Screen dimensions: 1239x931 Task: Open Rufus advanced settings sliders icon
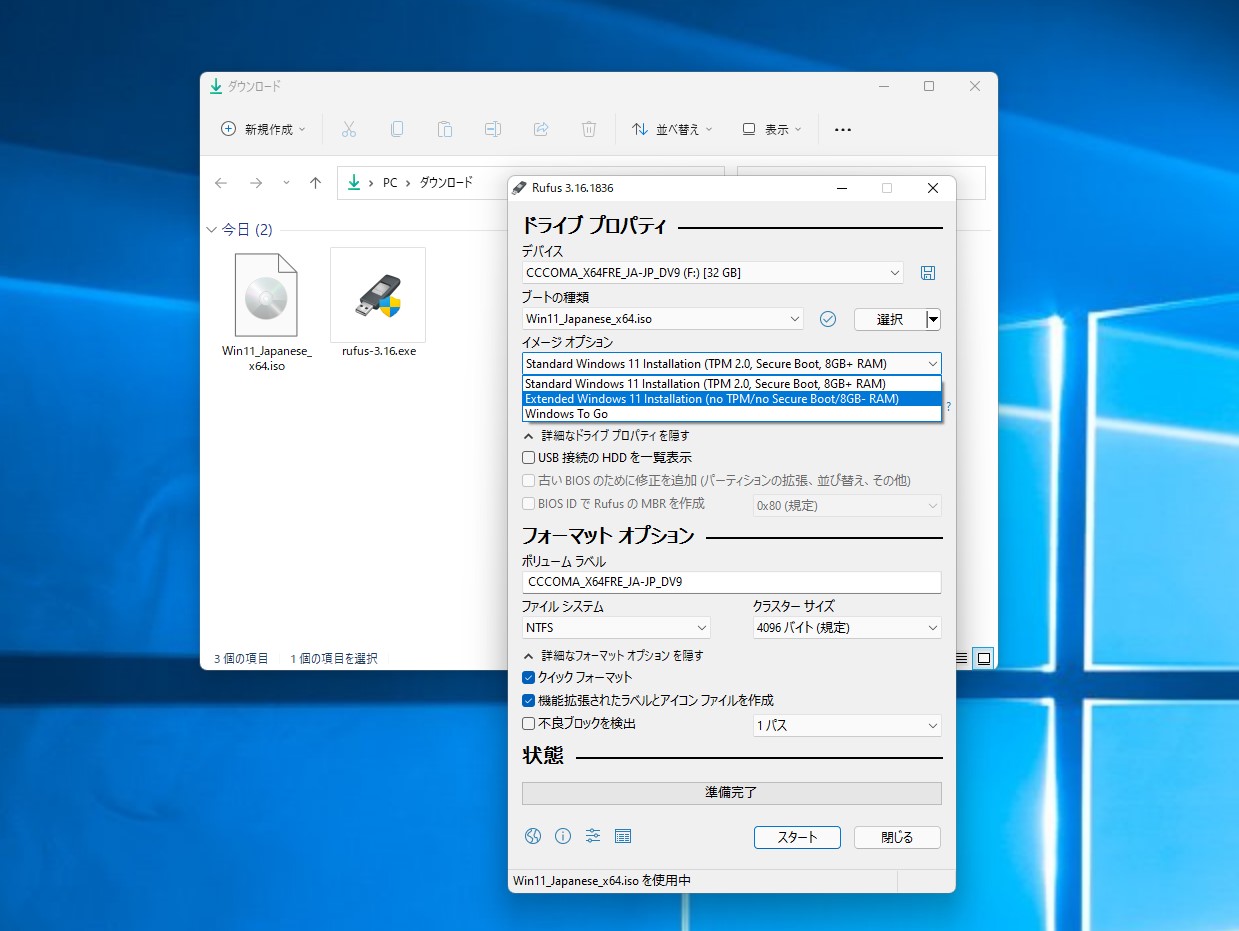click(x=593, y=836)
